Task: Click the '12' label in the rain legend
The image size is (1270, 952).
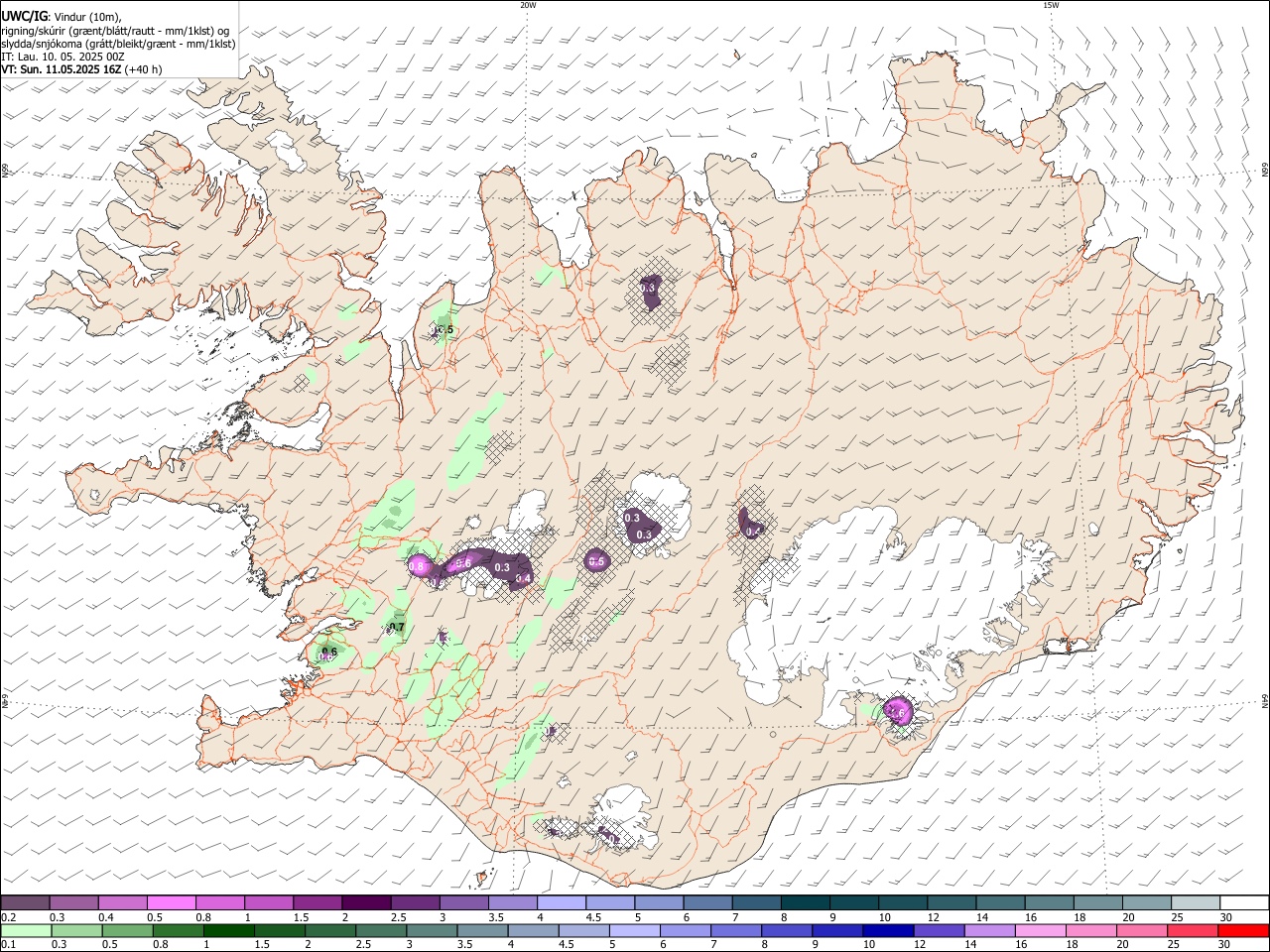Action: [x=923, y=945]
